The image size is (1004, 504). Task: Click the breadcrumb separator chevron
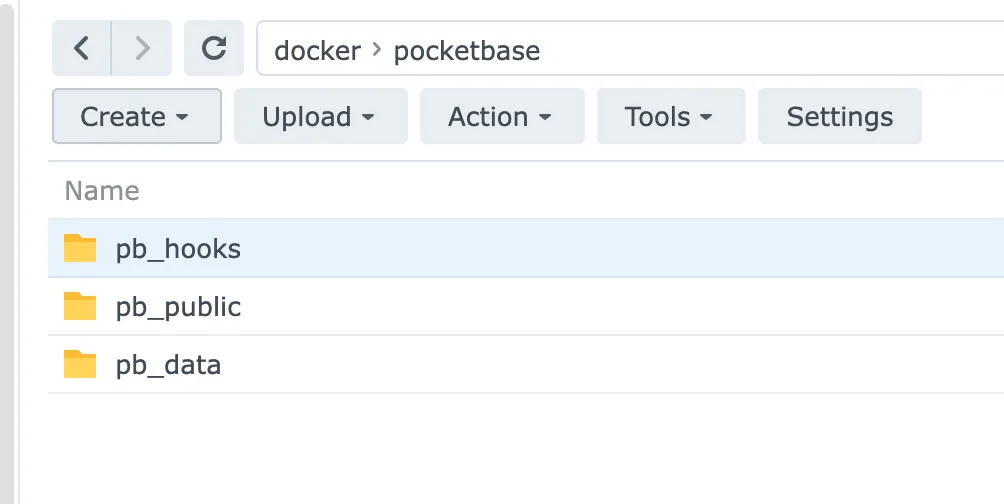(377, 50)
